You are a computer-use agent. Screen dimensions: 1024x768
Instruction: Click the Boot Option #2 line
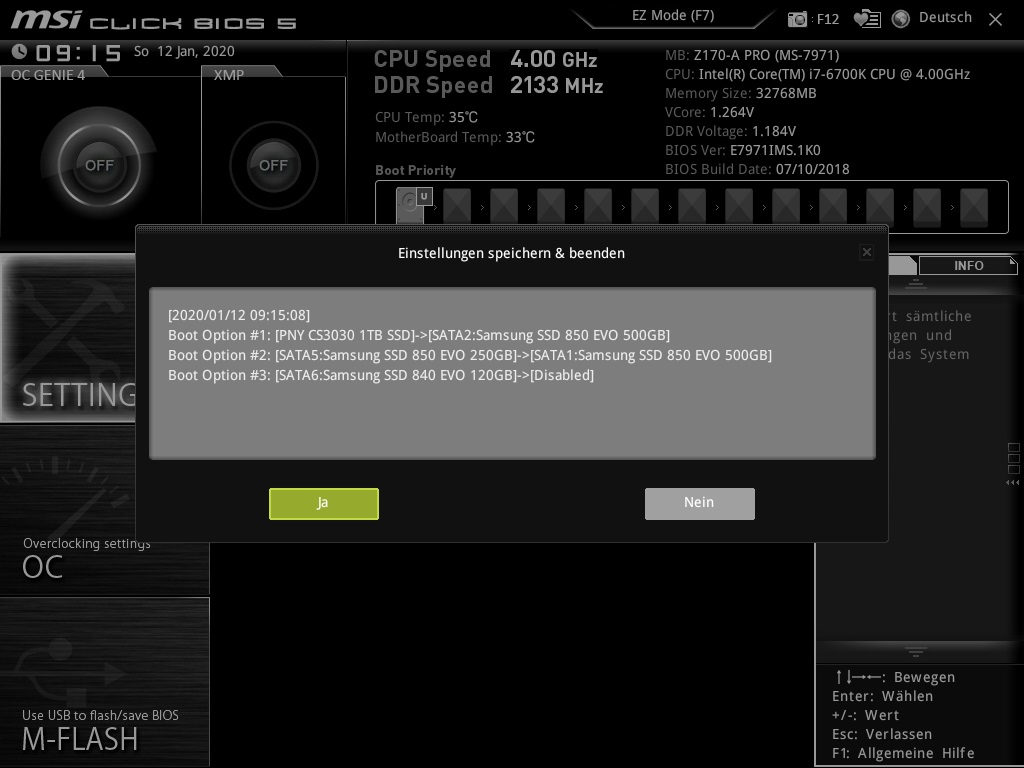[x=470, y=355]
